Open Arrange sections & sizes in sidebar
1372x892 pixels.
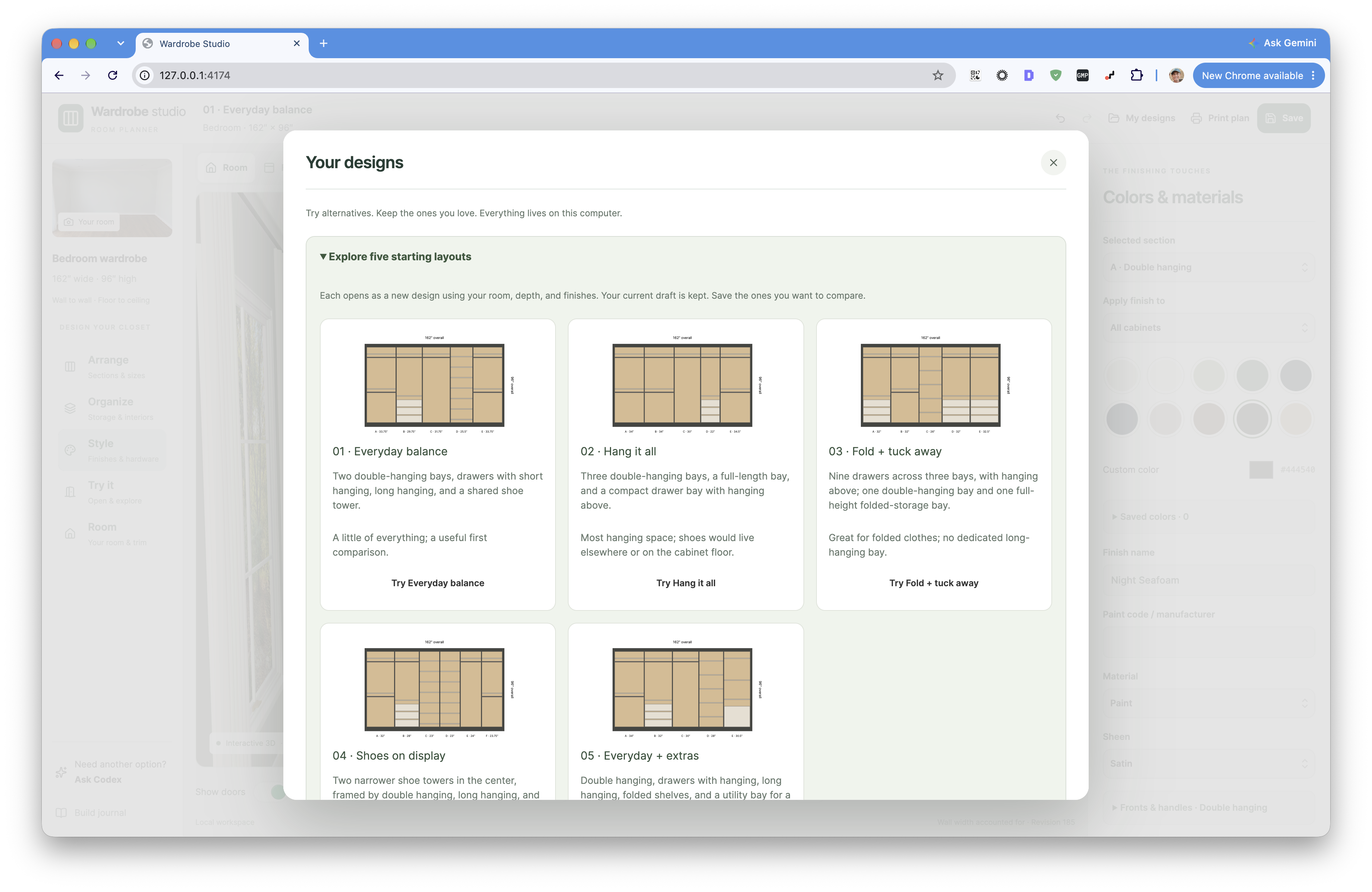coord(111,366)
